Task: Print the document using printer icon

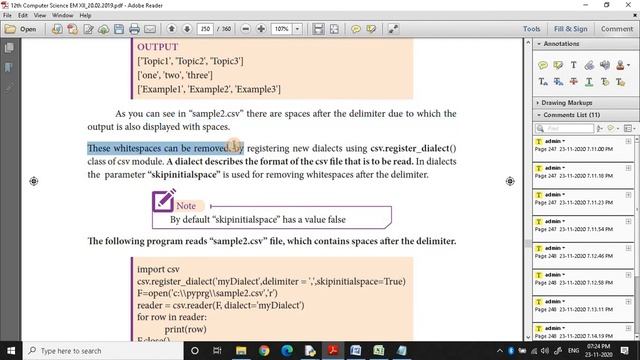Action: [x=134, y=29]
